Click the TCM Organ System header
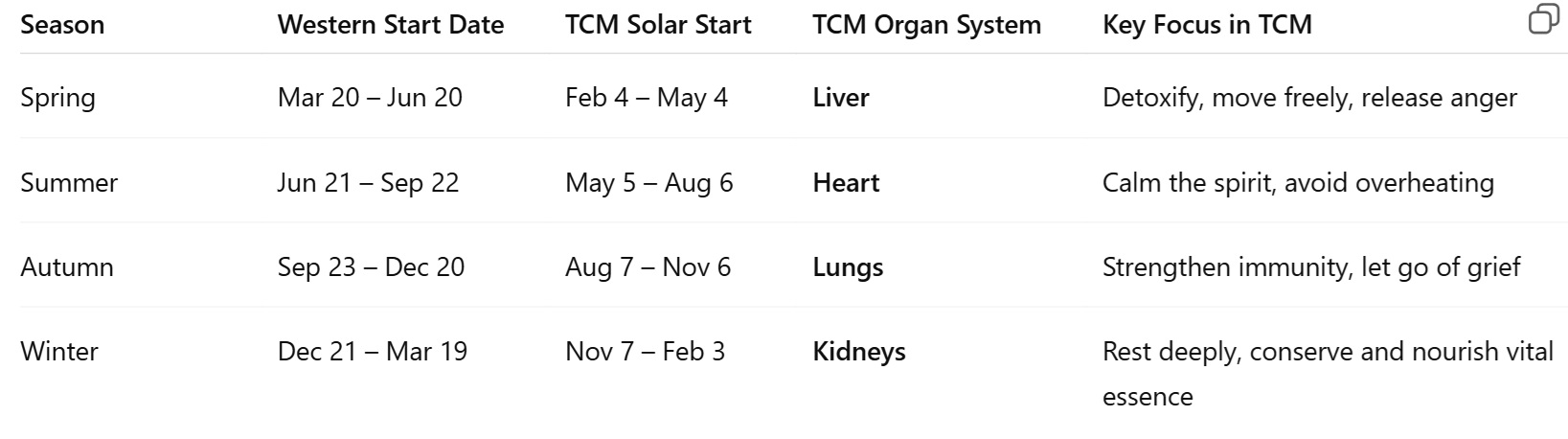 pos(926,25)
